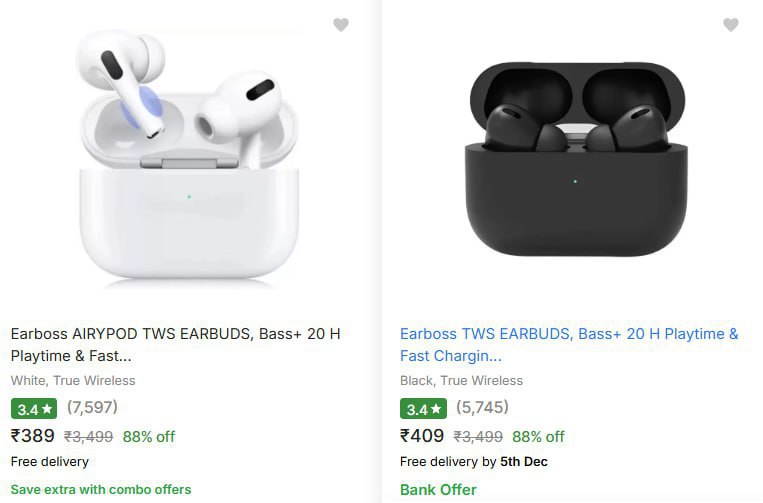Click the ₹409 price

pos(422,436)
